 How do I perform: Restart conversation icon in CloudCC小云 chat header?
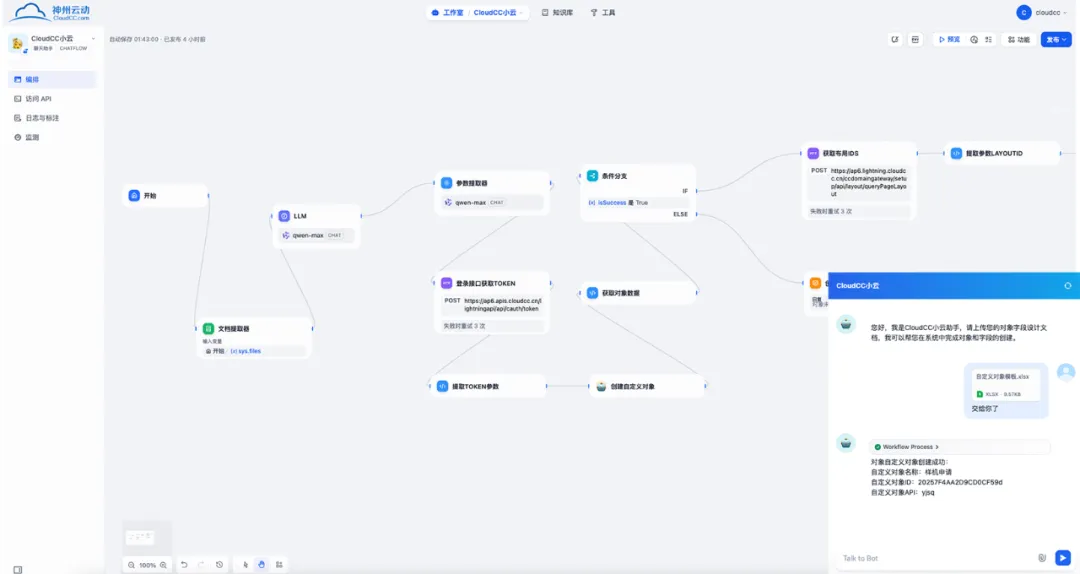pyautogui.click(x=1068, y=285)
